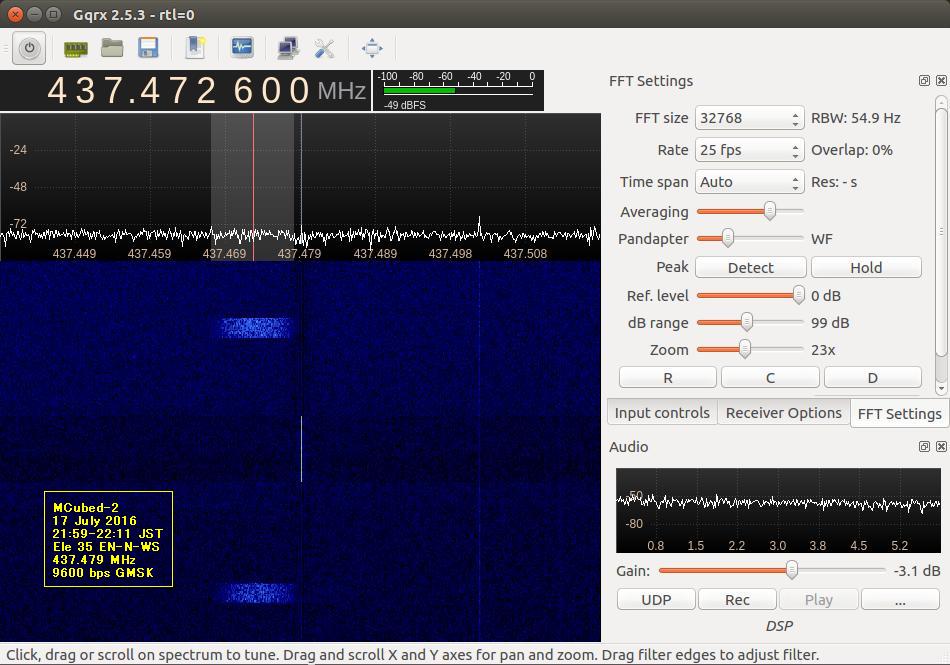950x665 pixels.
Task: Click the status bar hint about tuning
Action: pyautogui.click(x=413, y=655)
